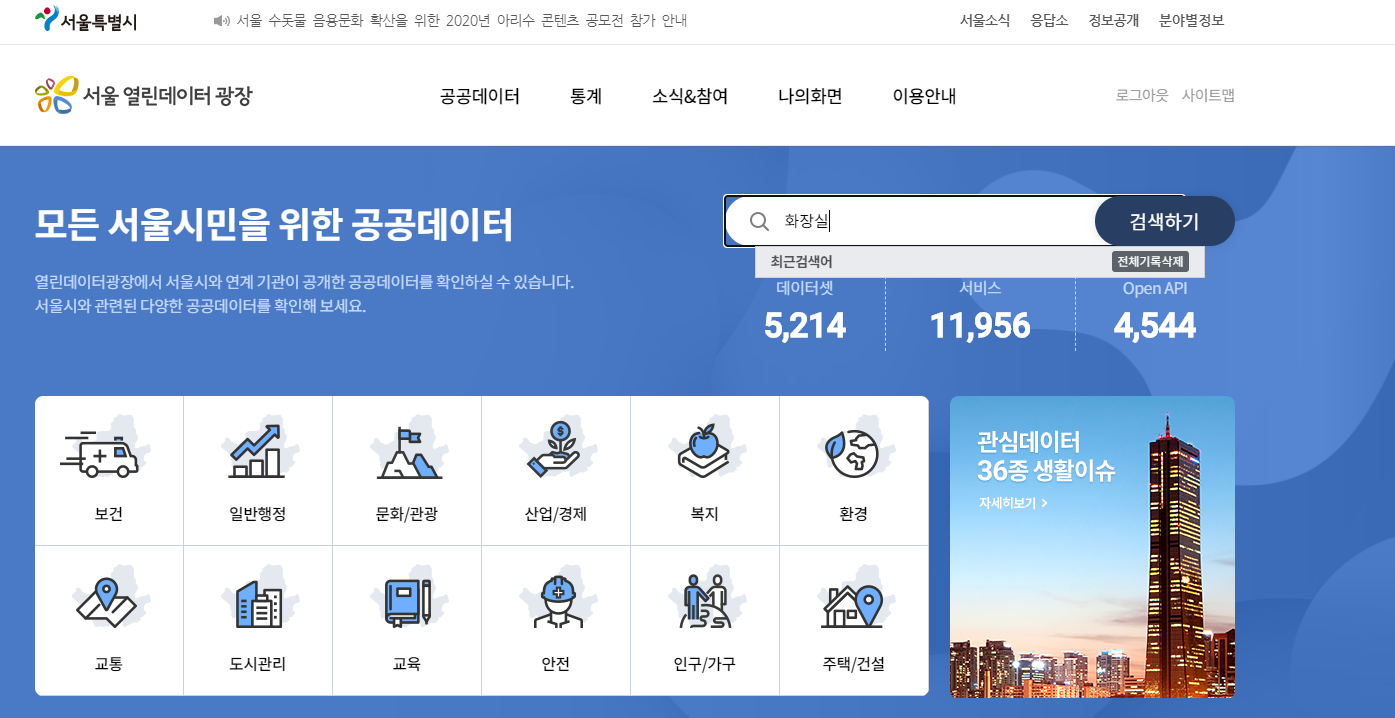Image resolution: width=1395 pixels, height=718 pixels.
Task: Click the magnifier icon in search box
Action: tap(759, 221)
